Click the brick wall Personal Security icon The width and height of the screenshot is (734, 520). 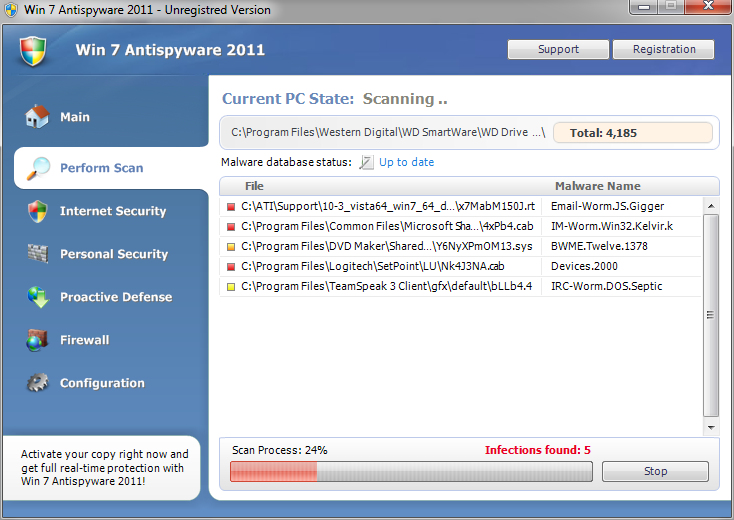(38, 254)
